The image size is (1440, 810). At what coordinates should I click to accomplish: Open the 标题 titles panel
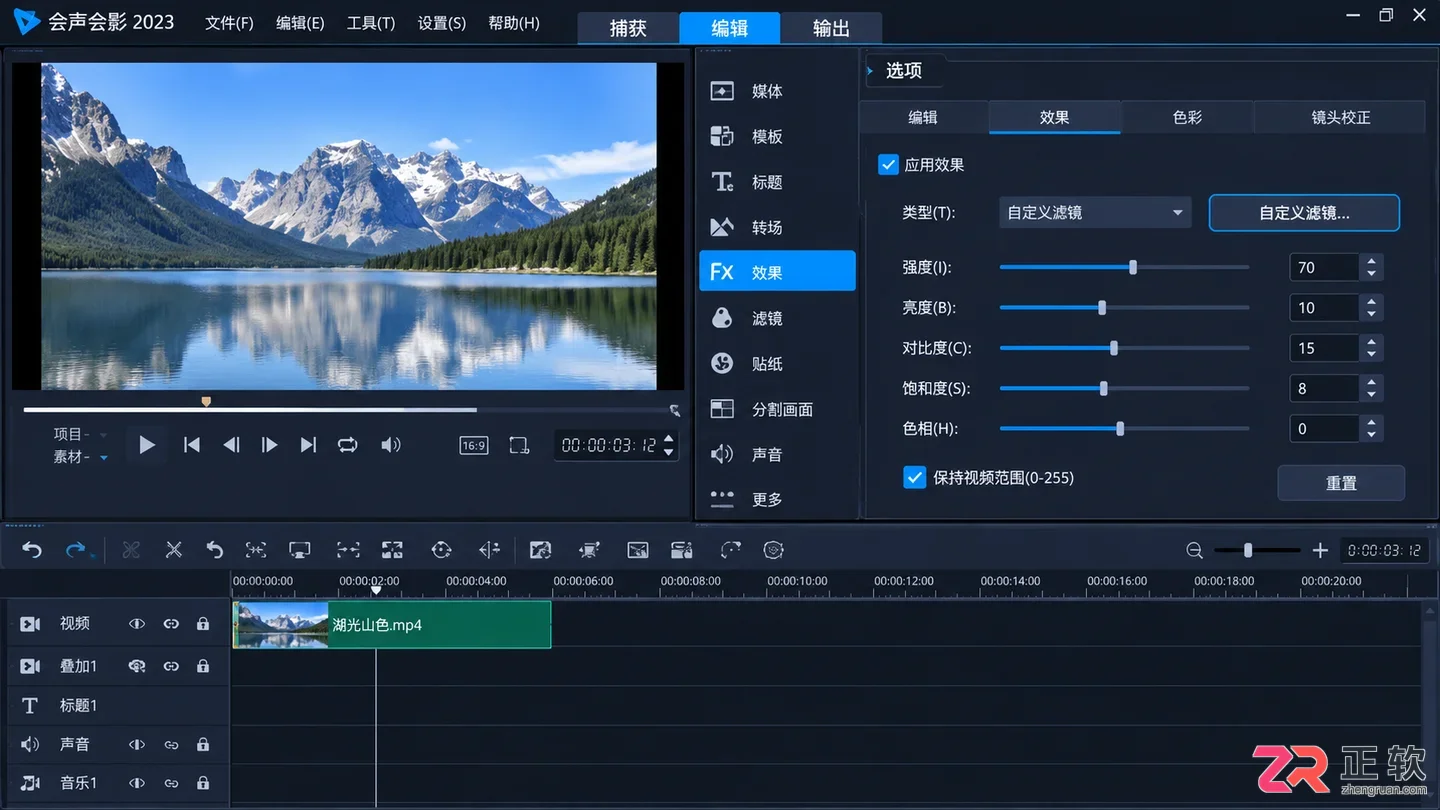(x=777, y=182)
